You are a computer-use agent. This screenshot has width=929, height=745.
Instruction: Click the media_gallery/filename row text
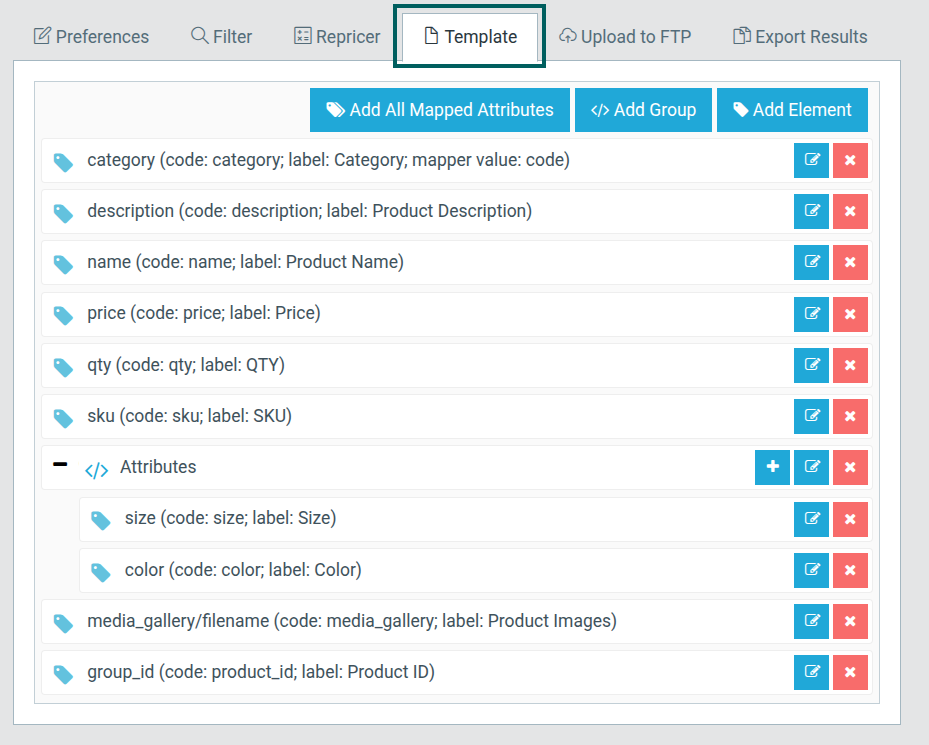[x=352, y=621]
